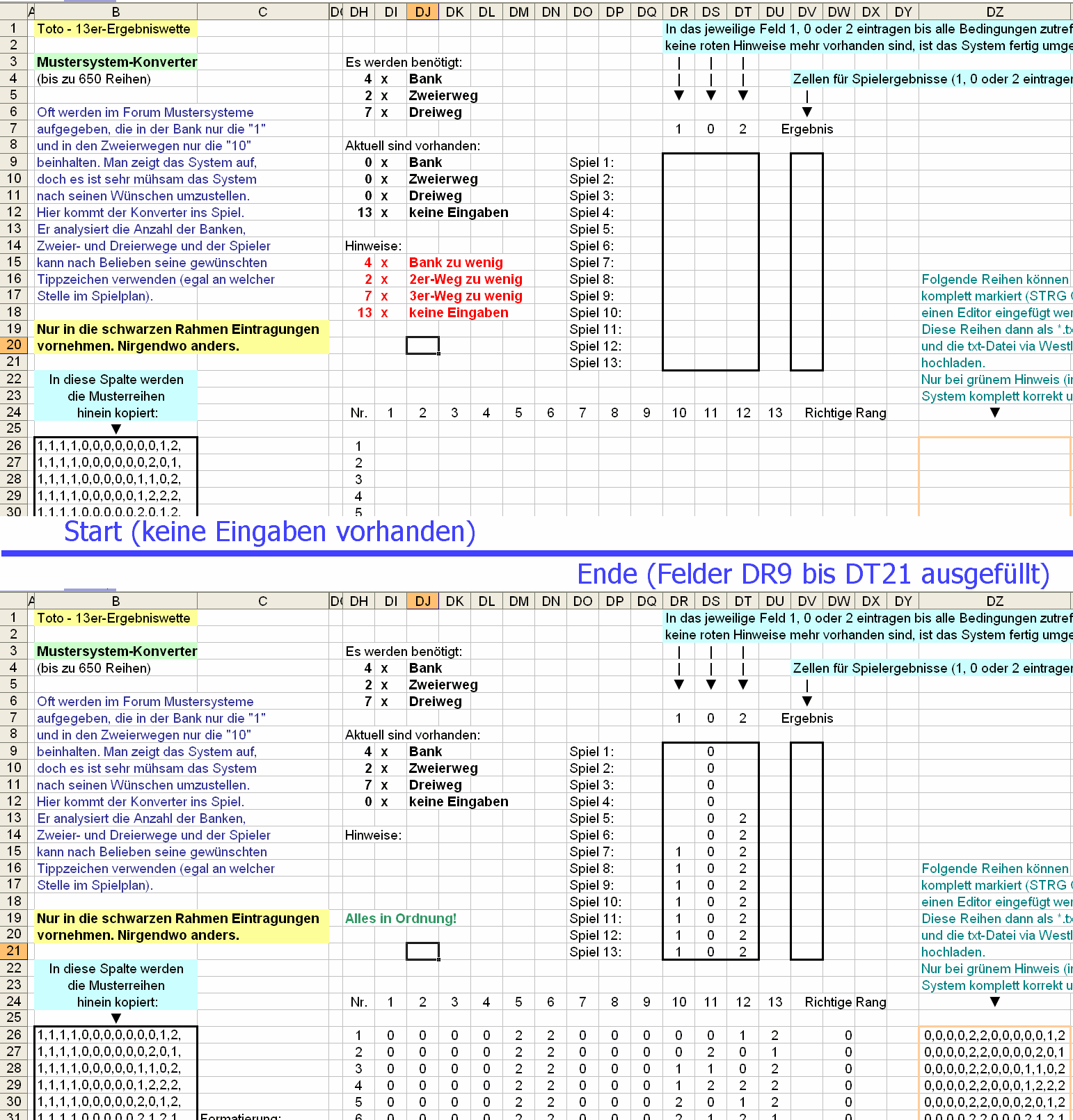Click '(bis zu 650 Reihen)' text in upper sheet
This screenshot has height=1120, width=1073.
tap(94, 79)
